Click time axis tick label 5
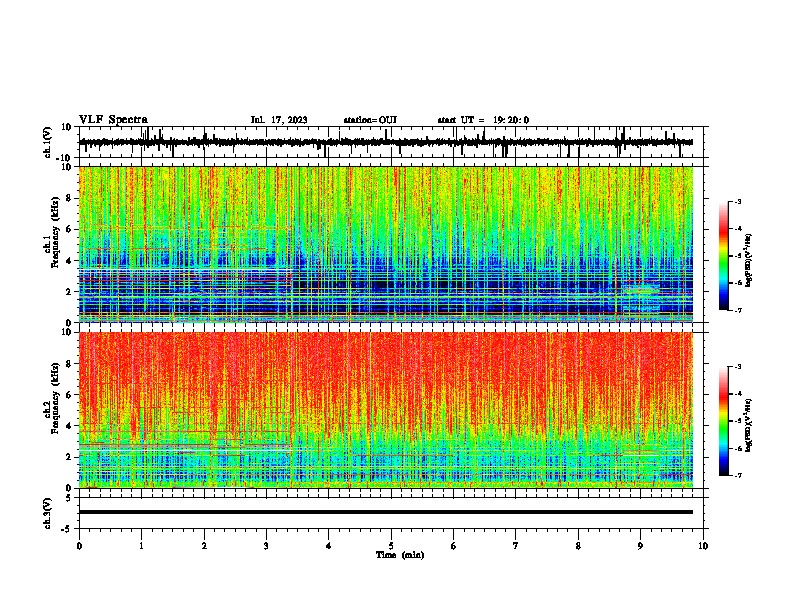 [391, 546]
